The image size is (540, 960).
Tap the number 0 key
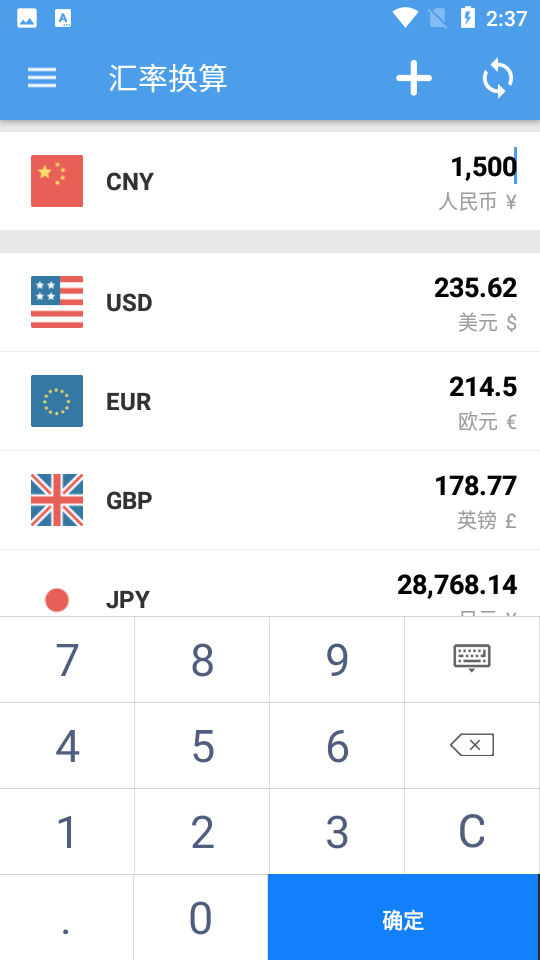(201, 917)
